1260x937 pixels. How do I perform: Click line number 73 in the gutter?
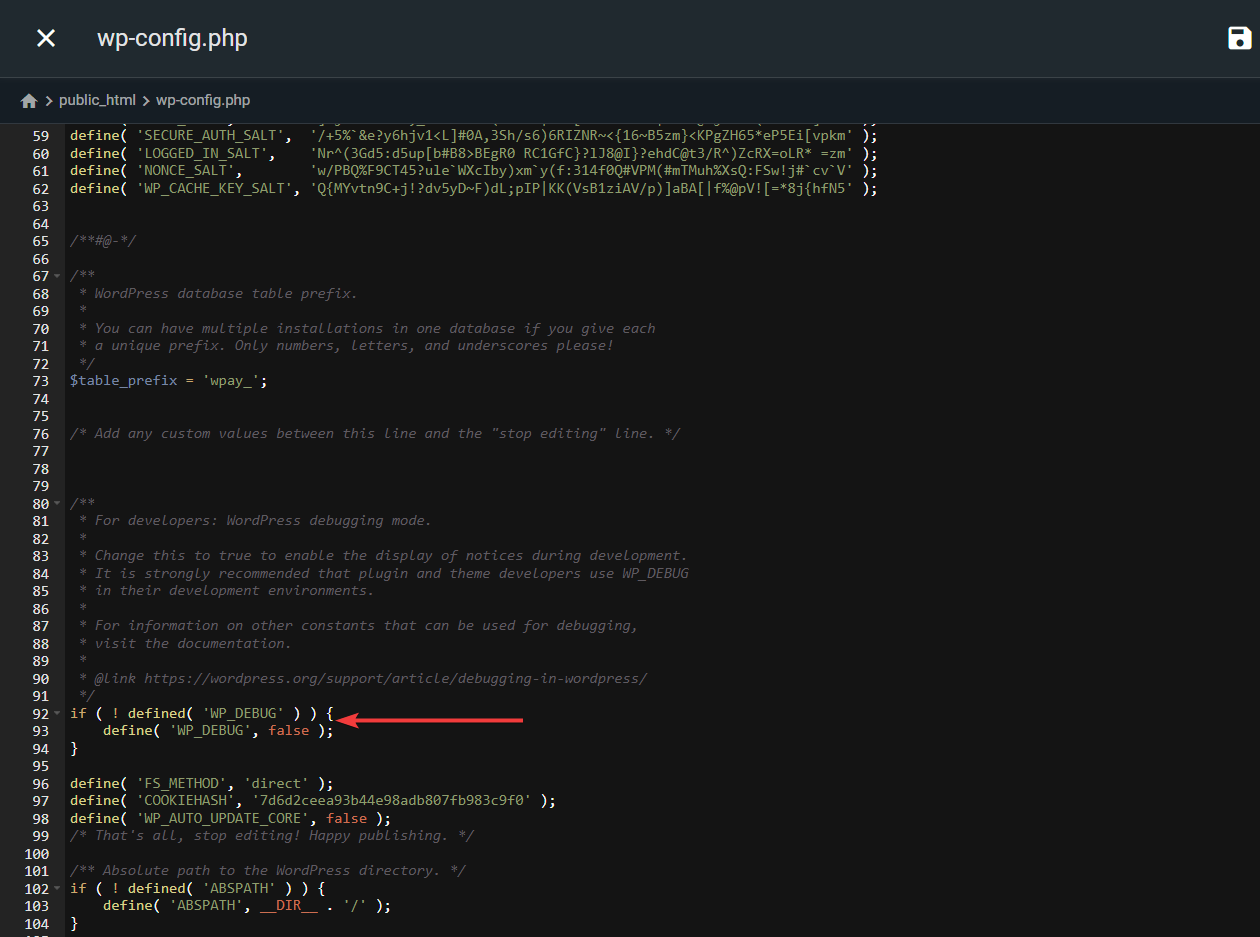click(40, 381)
